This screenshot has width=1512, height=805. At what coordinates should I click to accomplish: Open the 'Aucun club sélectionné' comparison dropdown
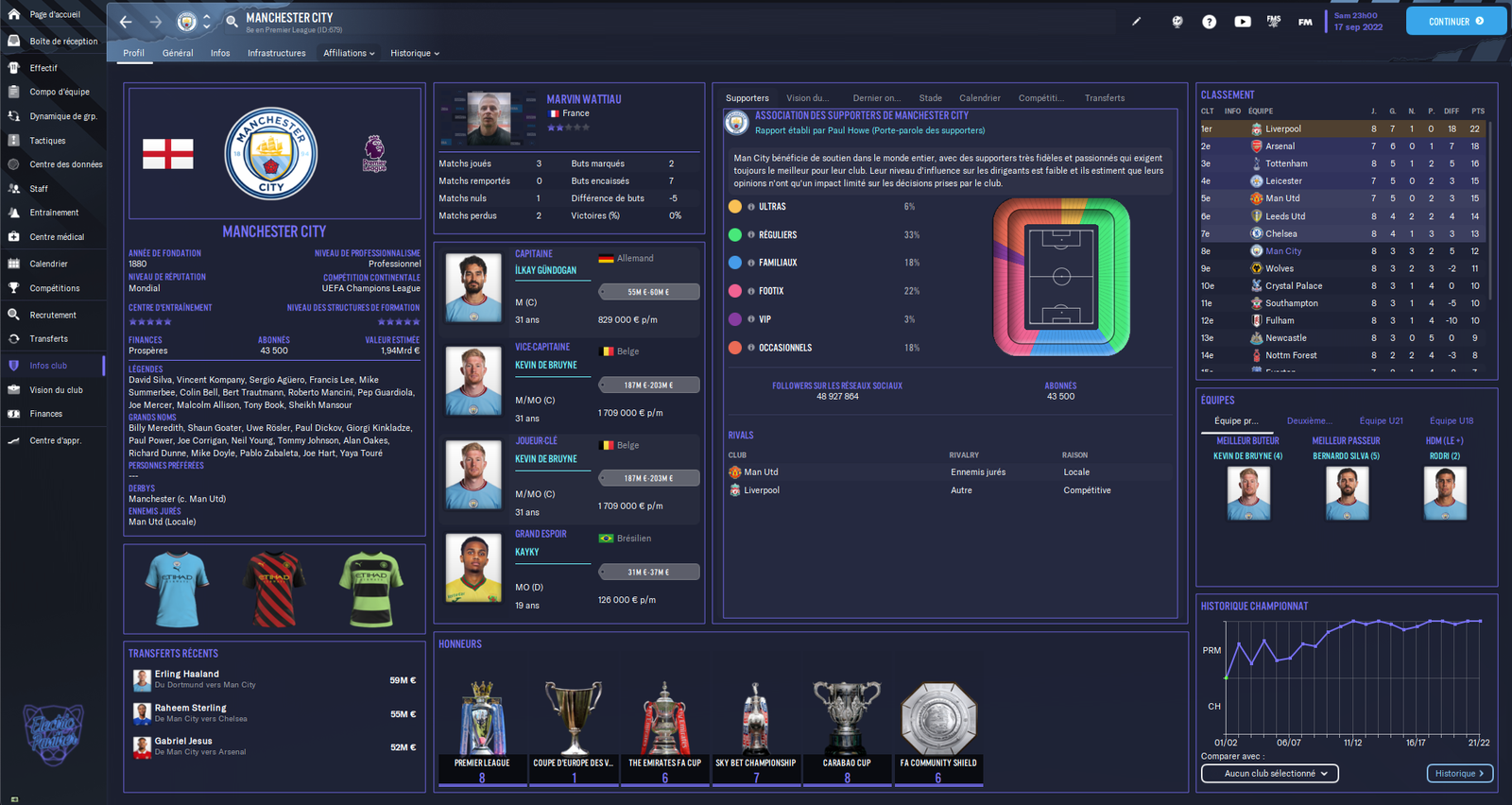1269,774
